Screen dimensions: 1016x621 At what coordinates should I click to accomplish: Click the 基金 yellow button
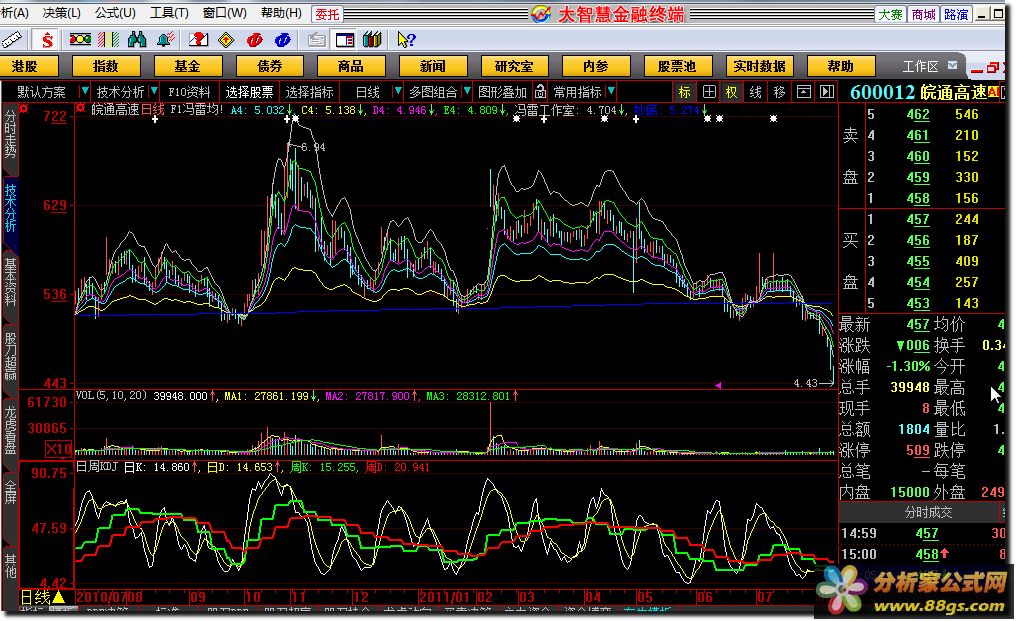tap(187, 66)
